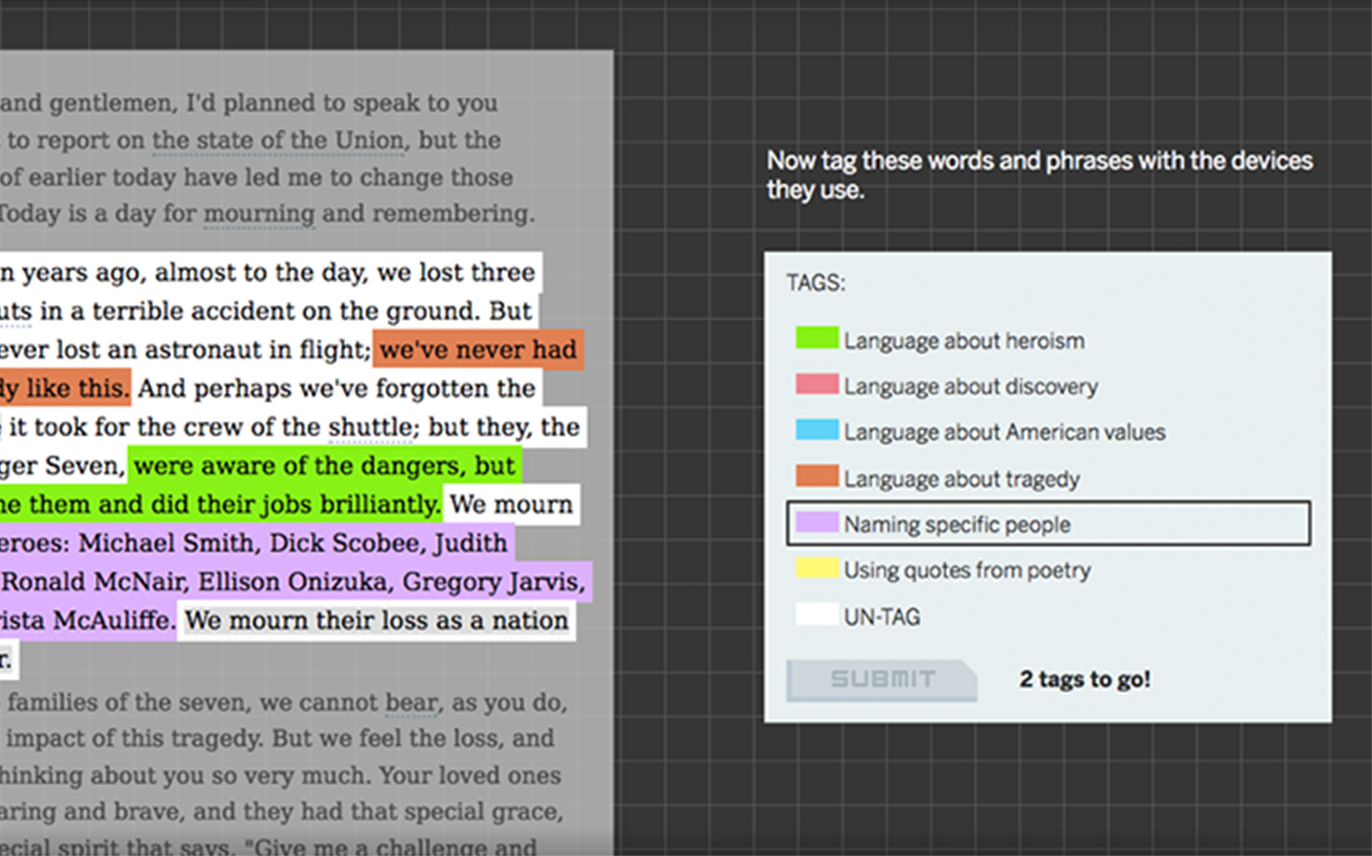
Task: Click the underlined word "shuttle"
Action: 369,428
